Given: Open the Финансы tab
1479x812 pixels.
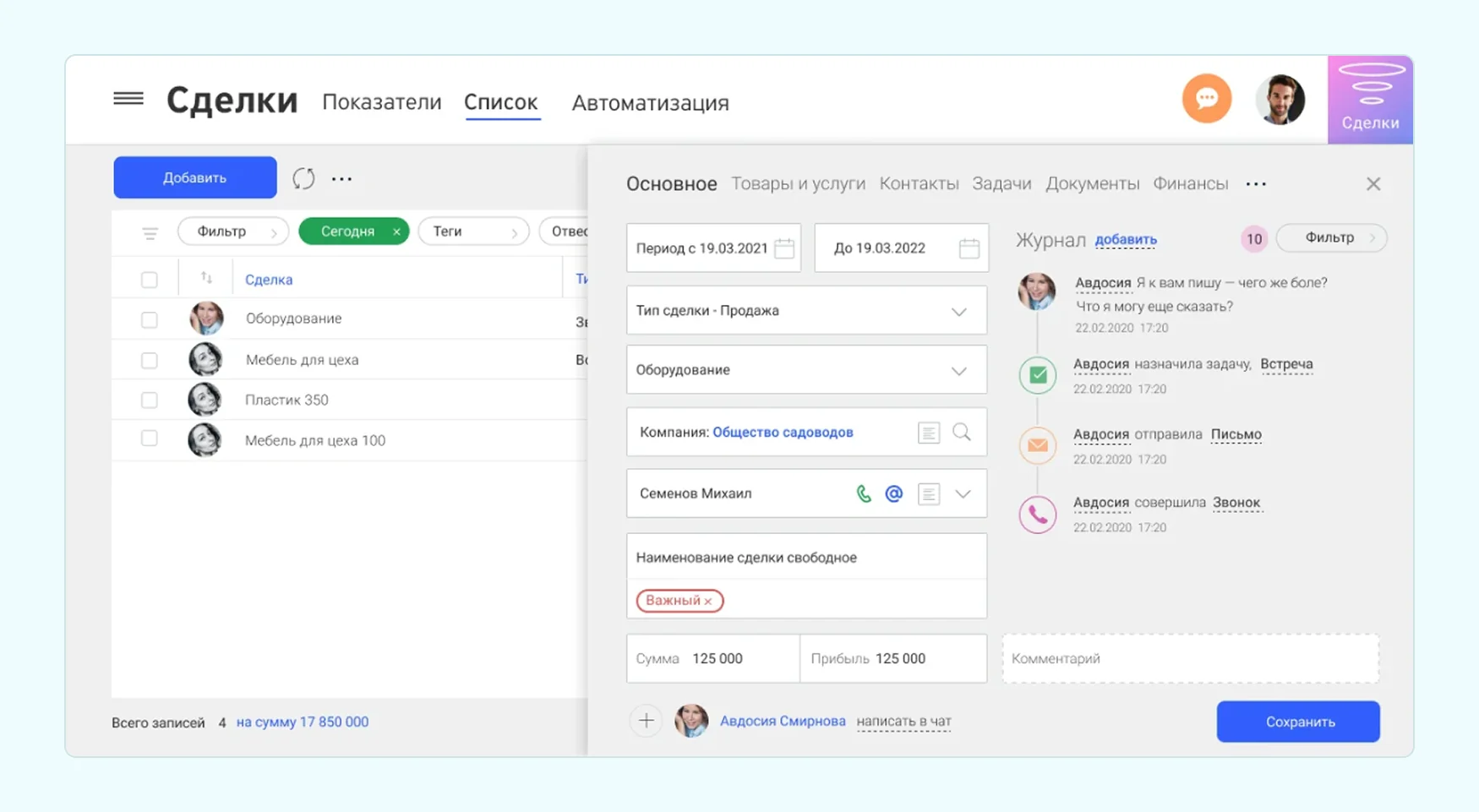Looking at the screenshot, I should pyautogui.click(x=1190, y=183).
